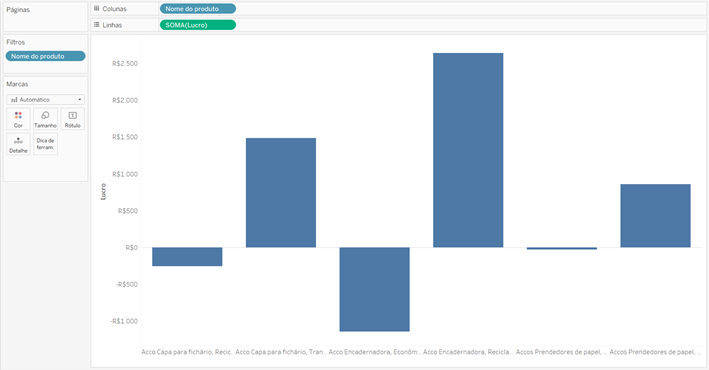The image size is (709, 370).
Task: Select bar for Acco Encadernadora, Recicla.
Action: (468, 150)
